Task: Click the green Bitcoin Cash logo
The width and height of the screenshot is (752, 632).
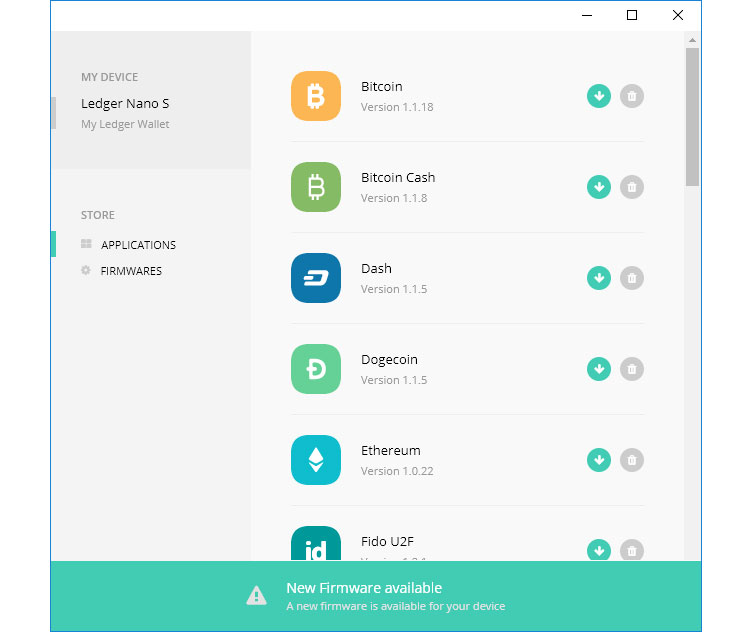Action: pos(316,187)
